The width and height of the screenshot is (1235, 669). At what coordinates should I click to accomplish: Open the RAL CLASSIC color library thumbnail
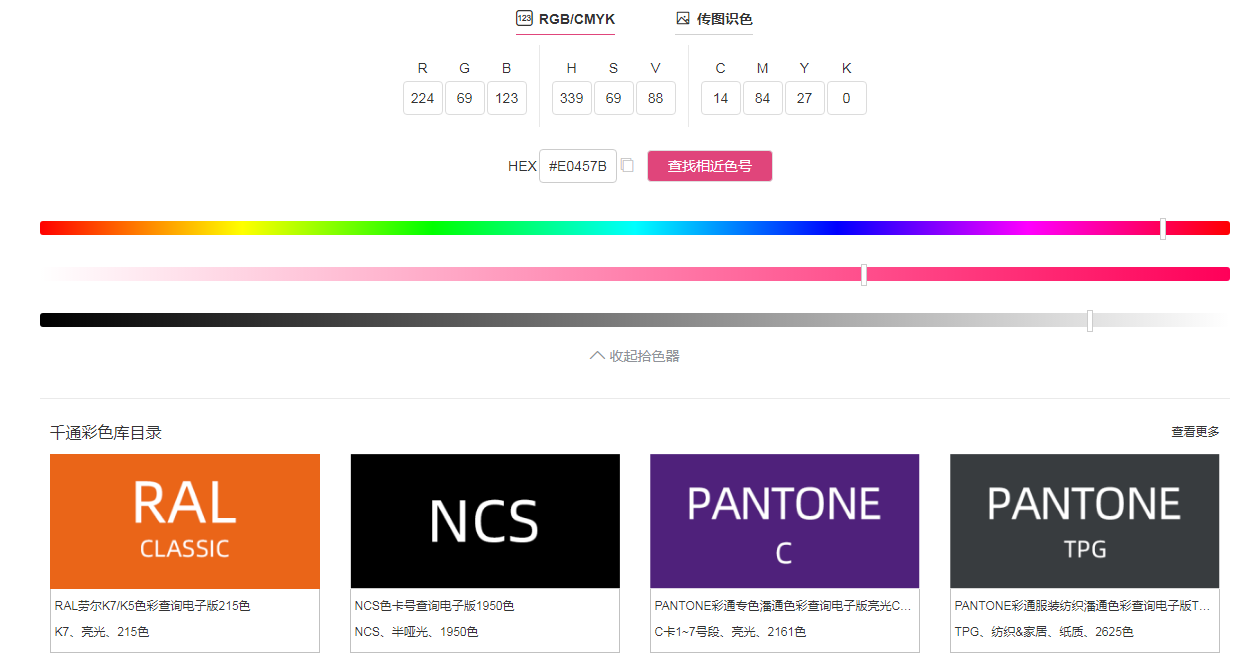pyautogui.click(x=184, y=521)
